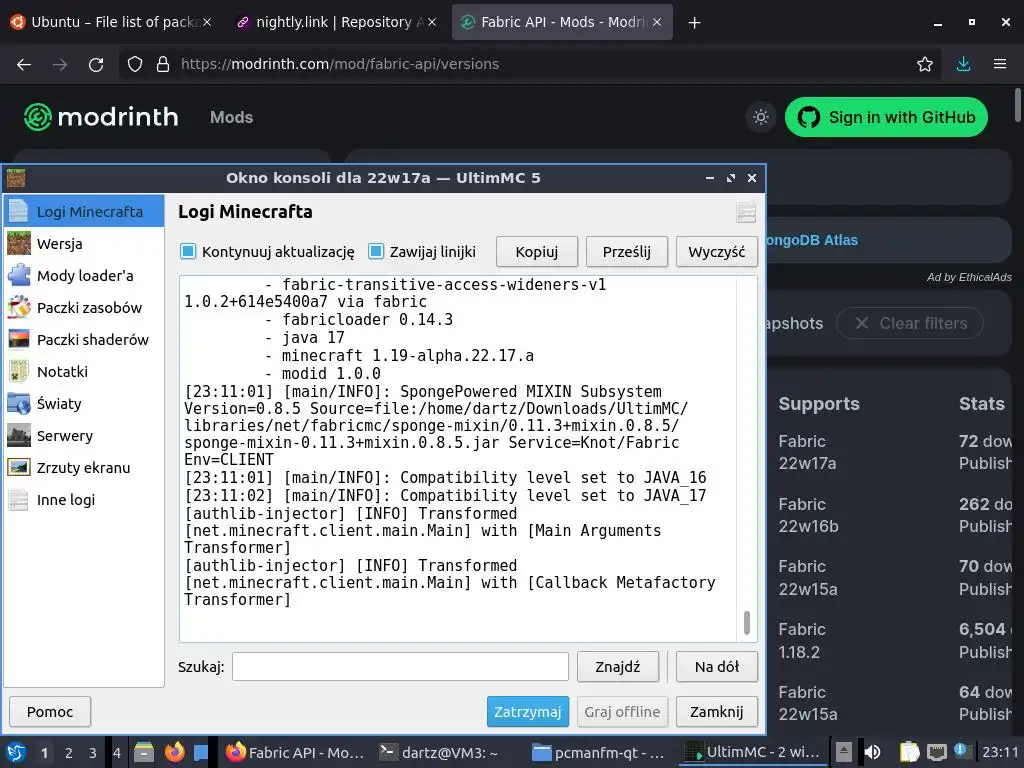
Task: Switch to virtual desktop 2
Action: [69, 753]
